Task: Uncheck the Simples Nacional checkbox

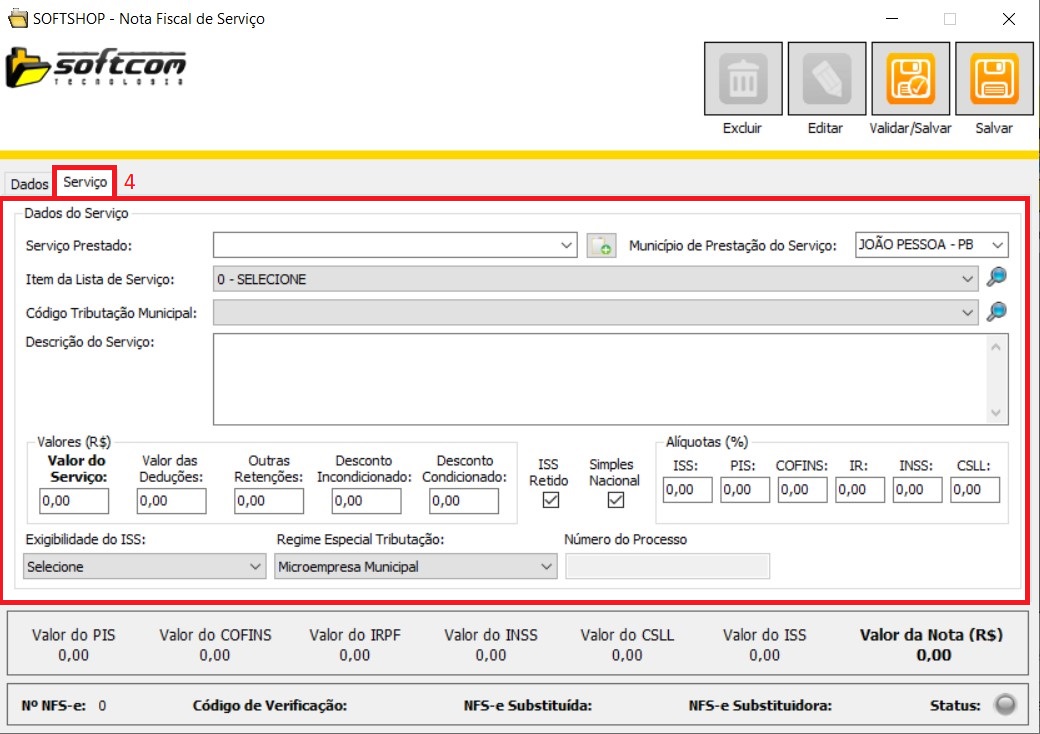Action: click(614, 501)
